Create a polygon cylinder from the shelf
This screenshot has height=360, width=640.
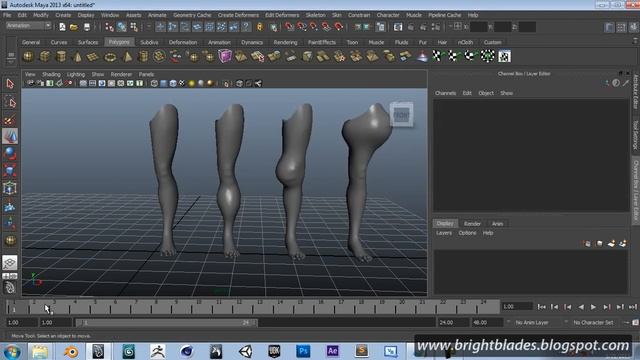click(61, 57)
